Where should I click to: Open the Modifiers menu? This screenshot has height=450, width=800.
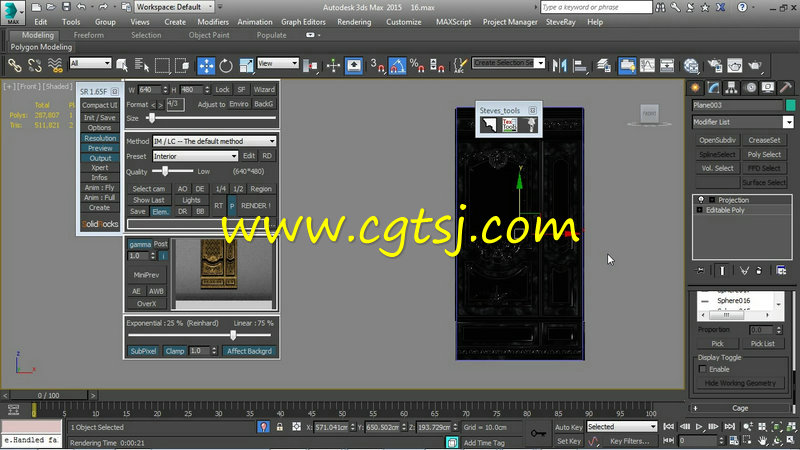(x=213, y=22)
